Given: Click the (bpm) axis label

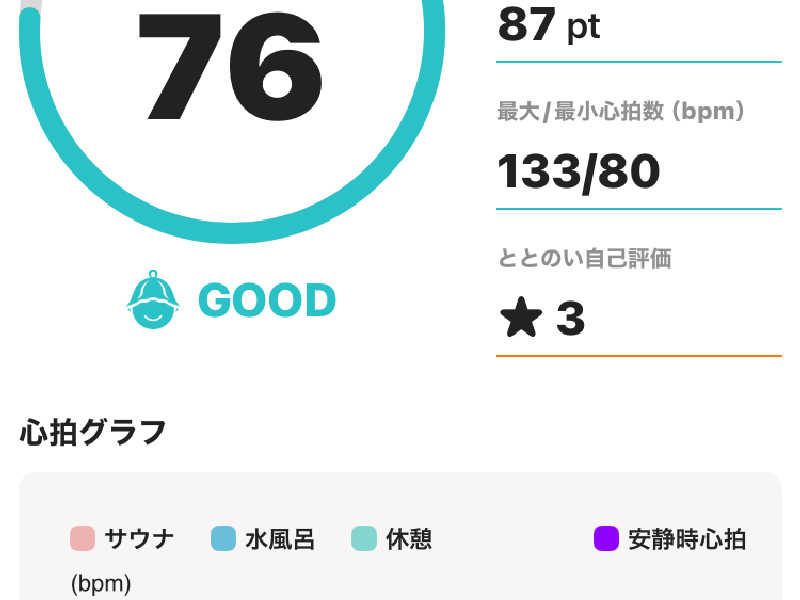Looking at the screenshot, I should click(x=101, y=583).
